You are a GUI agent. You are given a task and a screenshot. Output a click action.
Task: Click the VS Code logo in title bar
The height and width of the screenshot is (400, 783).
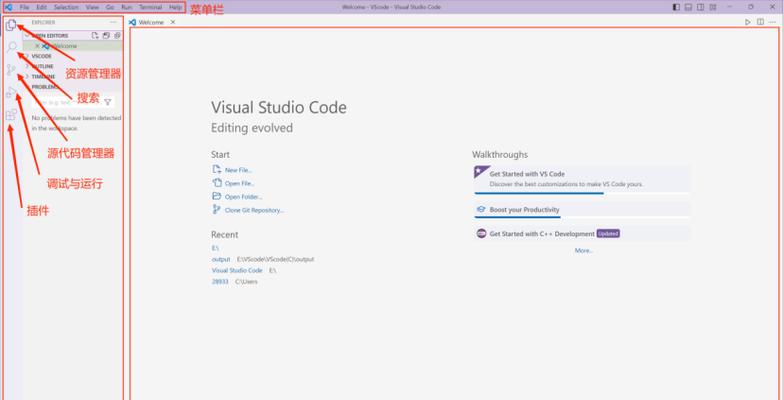tap(8, 7)
